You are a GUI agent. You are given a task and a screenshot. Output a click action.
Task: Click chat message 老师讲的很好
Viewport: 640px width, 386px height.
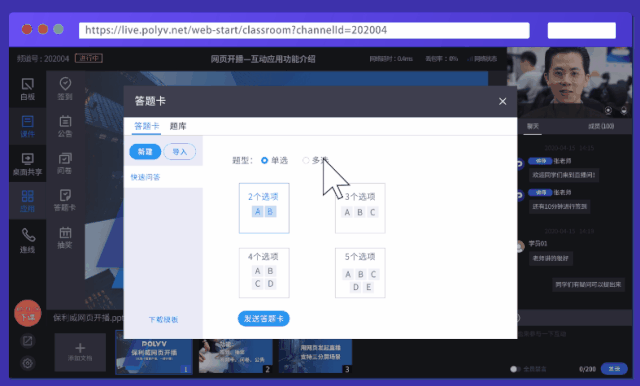pyautogui.click(x=550, y=258)
